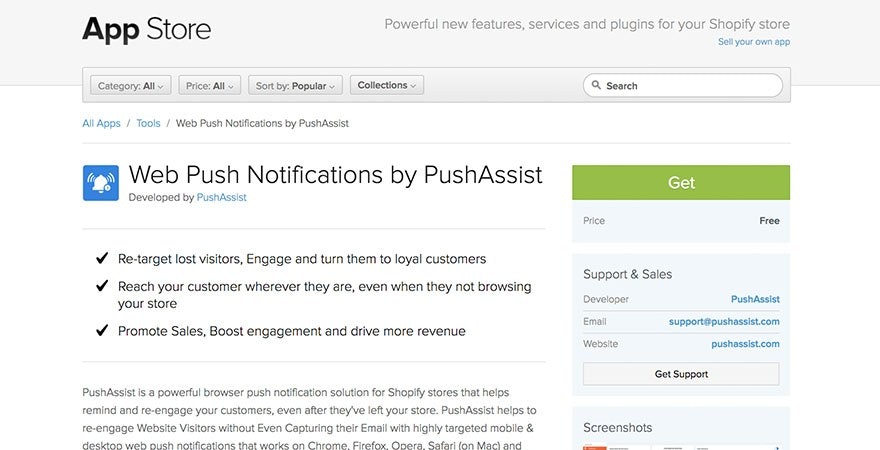Click the support@pushassist.com email link
This screenshot has height=450, width=880.
pyautogui.click(x=724, y=322)
